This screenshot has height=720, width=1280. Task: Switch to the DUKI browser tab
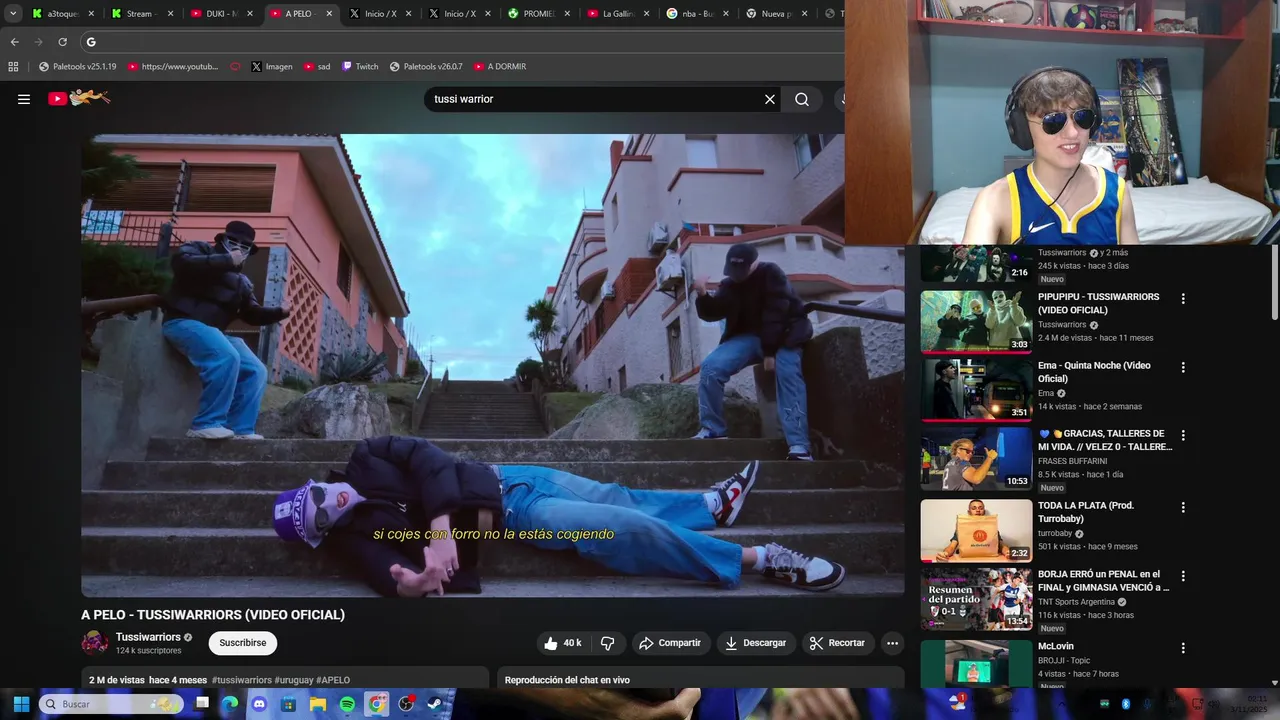221,14
